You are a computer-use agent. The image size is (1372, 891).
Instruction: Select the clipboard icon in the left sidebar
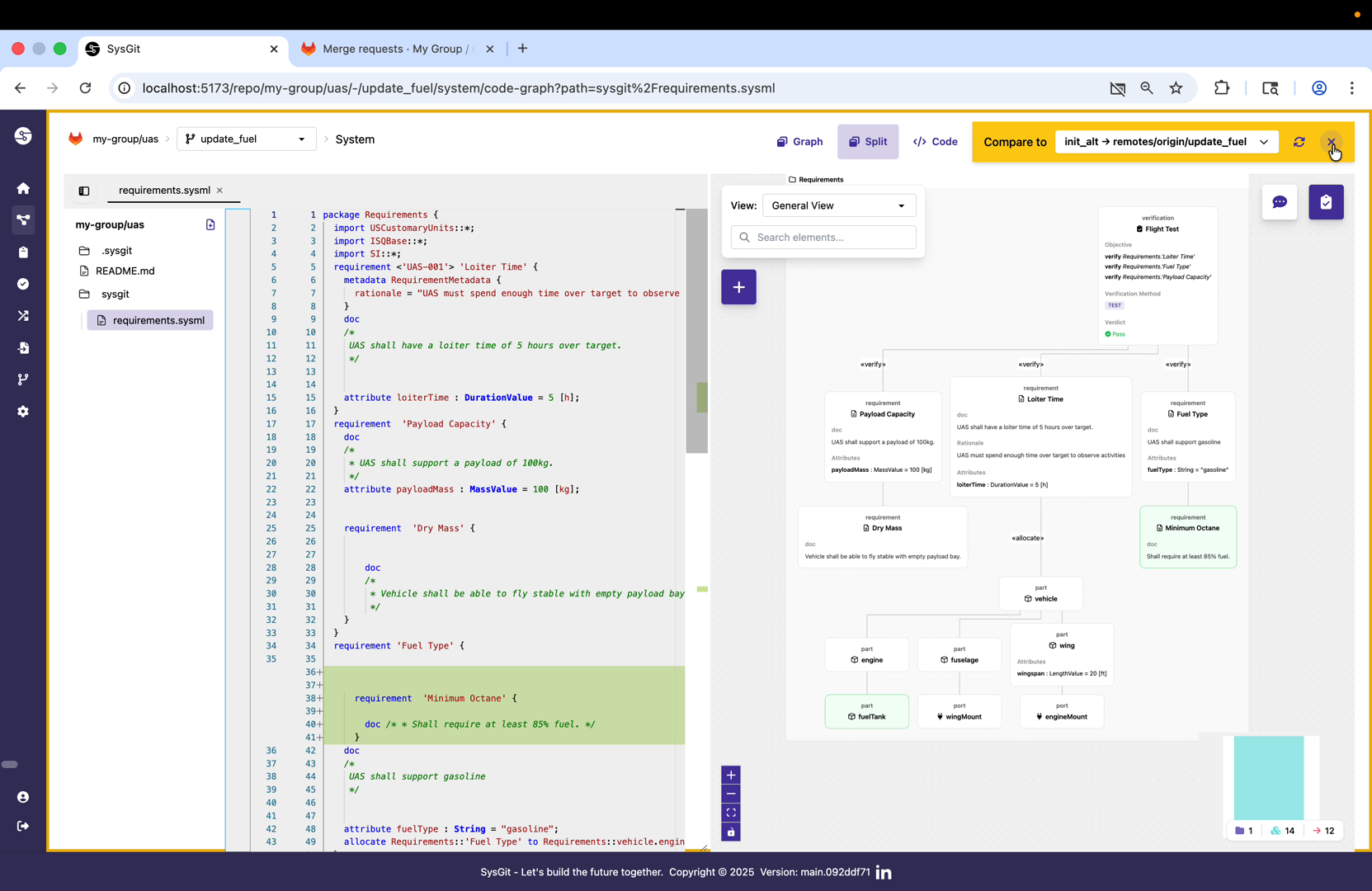click(23, 252)
